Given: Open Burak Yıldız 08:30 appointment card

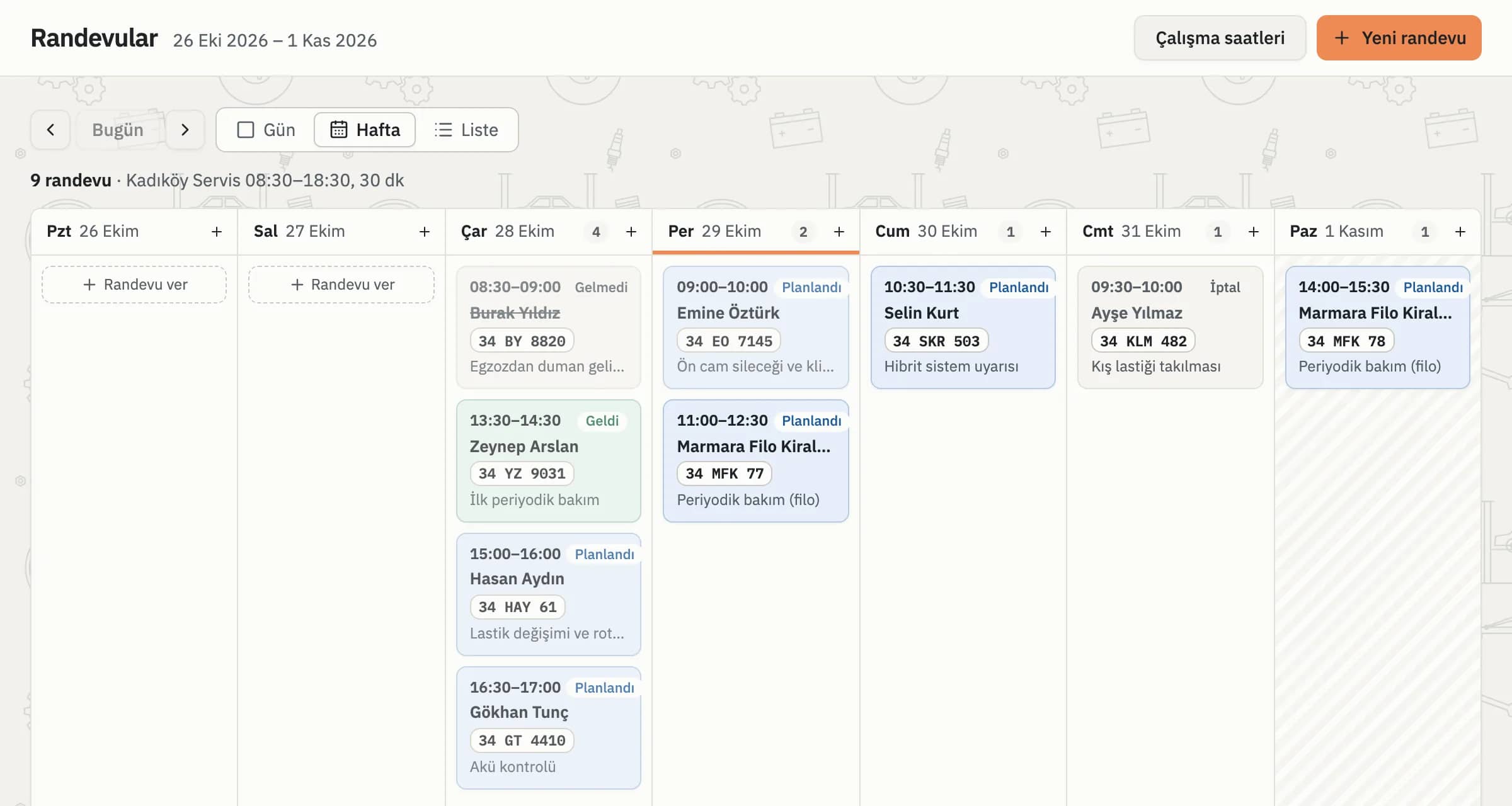Looking at the screenshot, I should [x=549, y=327].
